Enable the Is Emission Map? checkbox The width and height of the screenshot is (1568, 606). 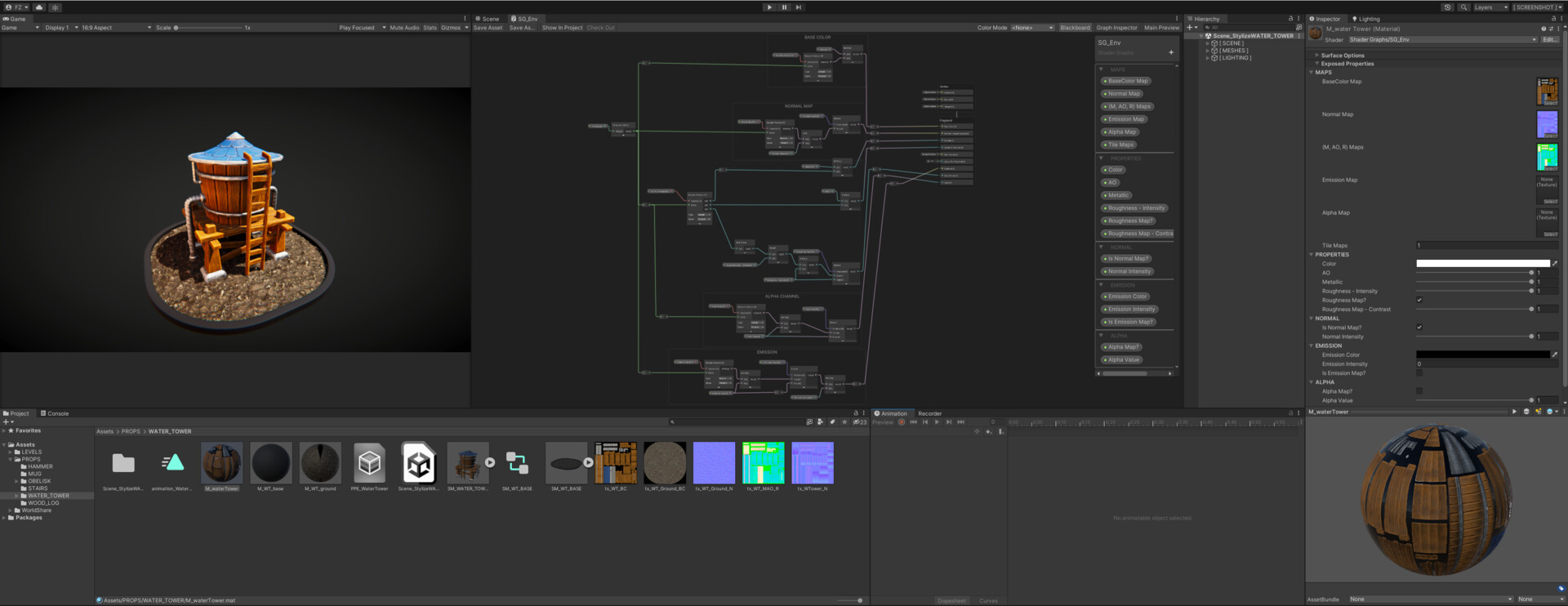[1419, 373]
